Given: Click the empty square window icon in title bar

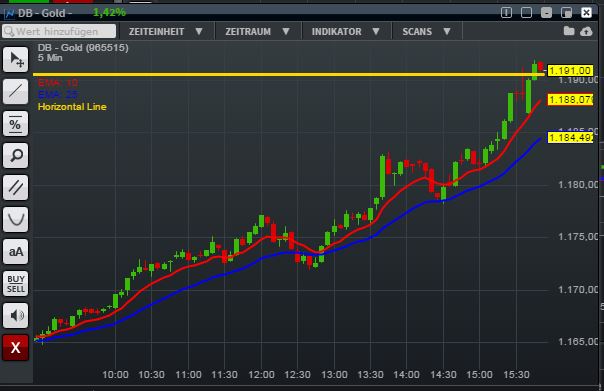Looking at the screenshot, I should (x=526, y=13).
